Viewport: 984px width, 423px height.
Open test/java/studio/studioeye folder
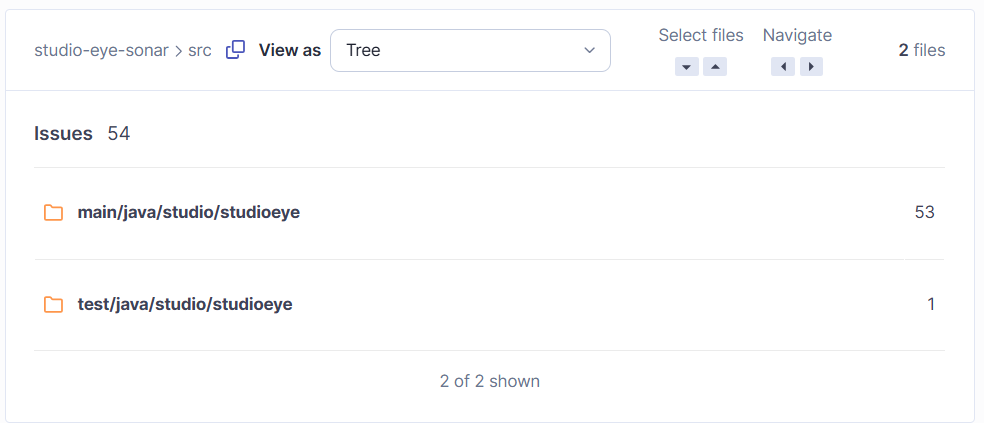tap(185, 304)
